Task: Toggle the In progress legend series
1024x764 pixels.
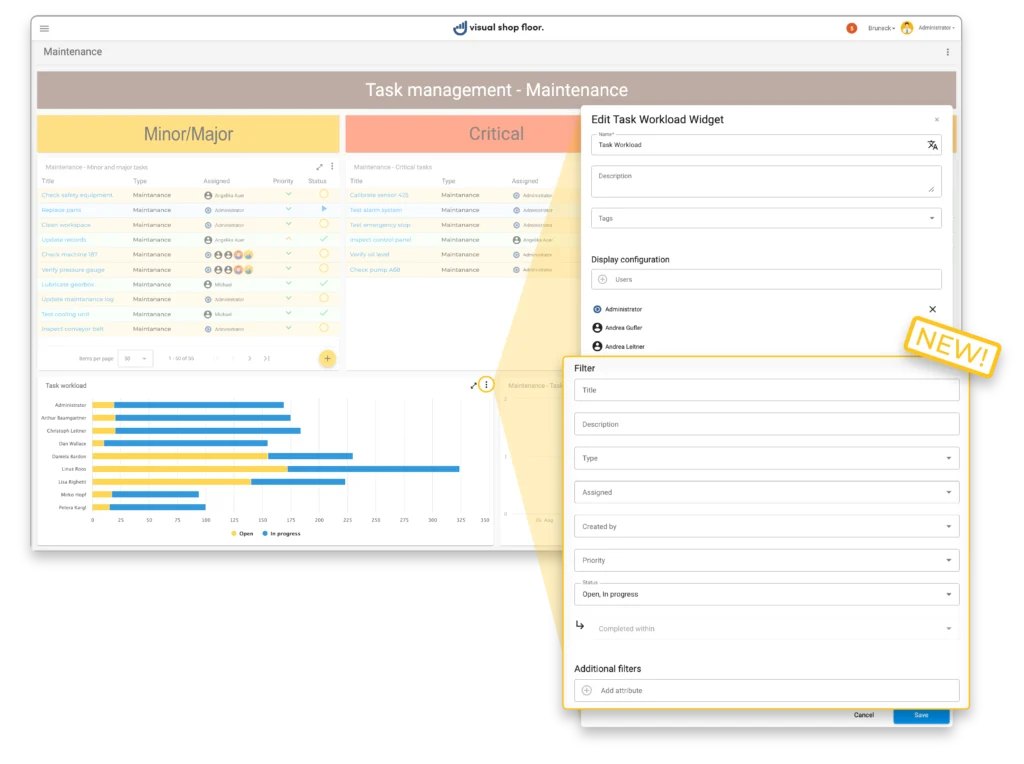Action: click(x=280, y=533)
